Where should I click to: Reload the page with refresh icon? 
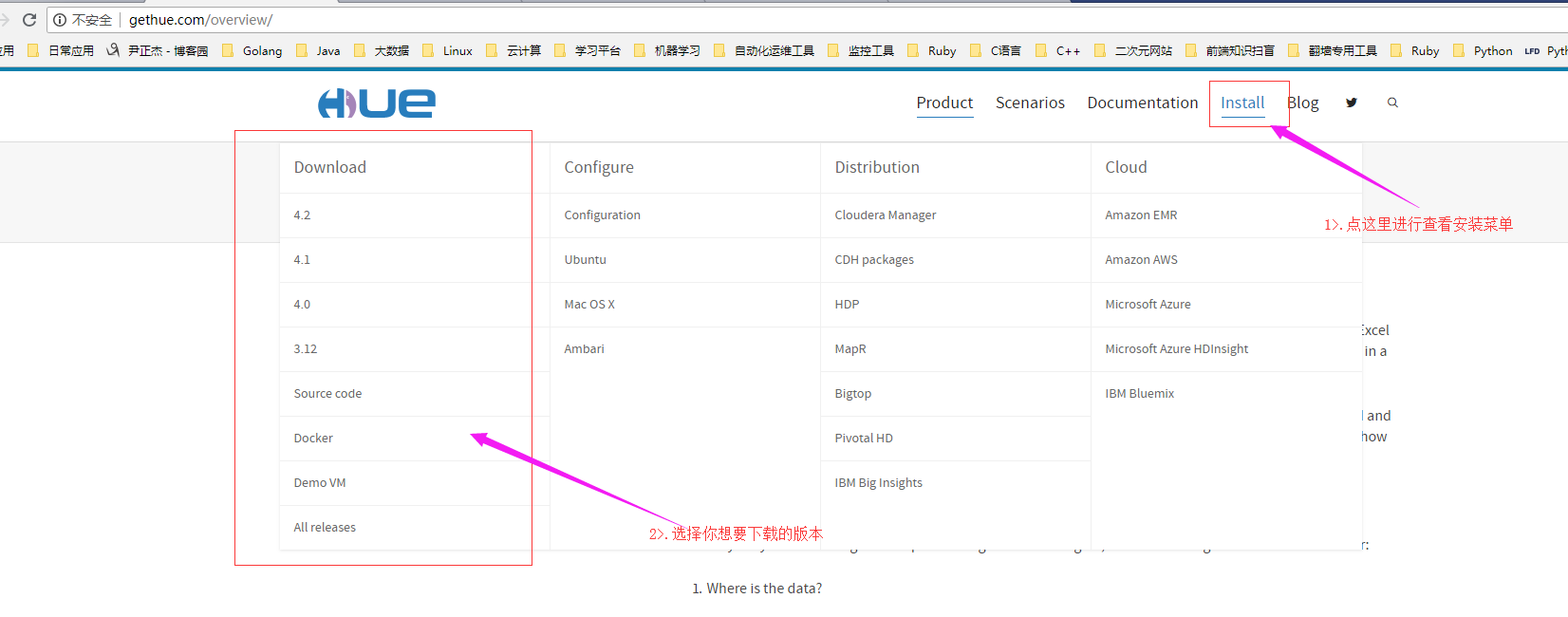click(x=29, y=19)
